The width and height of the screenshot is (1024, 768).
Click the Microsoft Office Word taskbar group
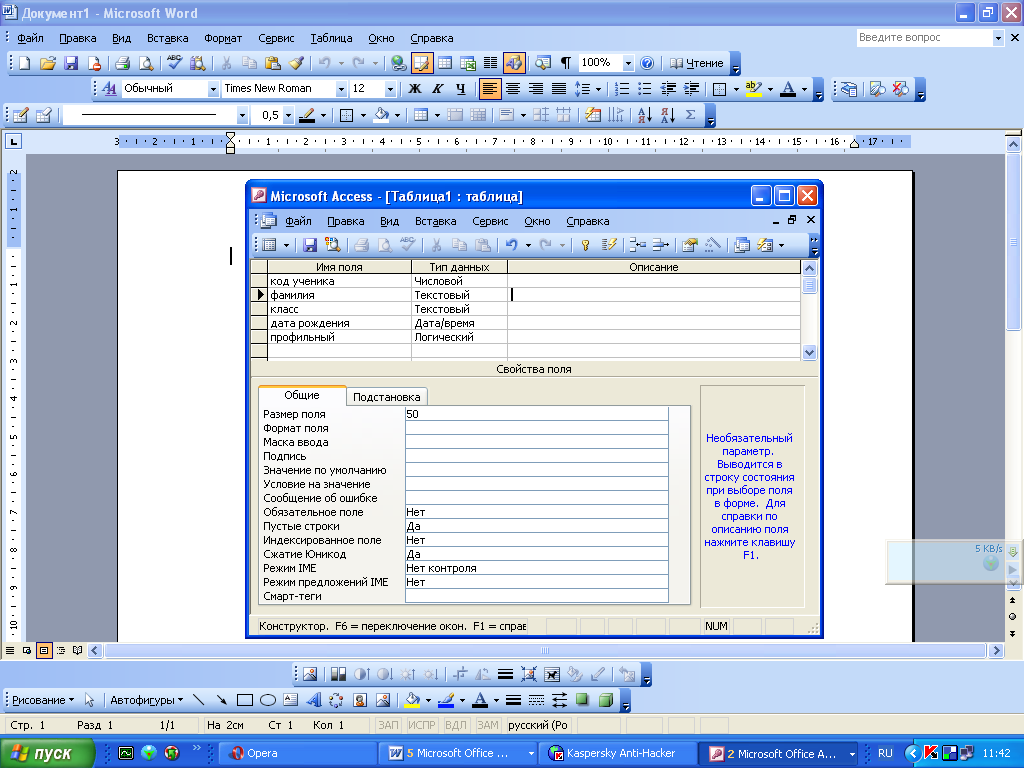tap(457, 753)
